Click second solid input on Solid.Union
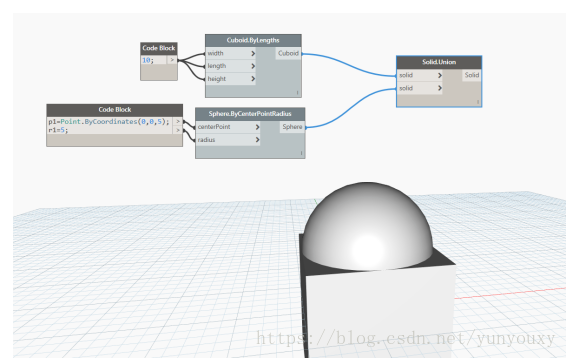574x362 pixels. tap(420, 88)
